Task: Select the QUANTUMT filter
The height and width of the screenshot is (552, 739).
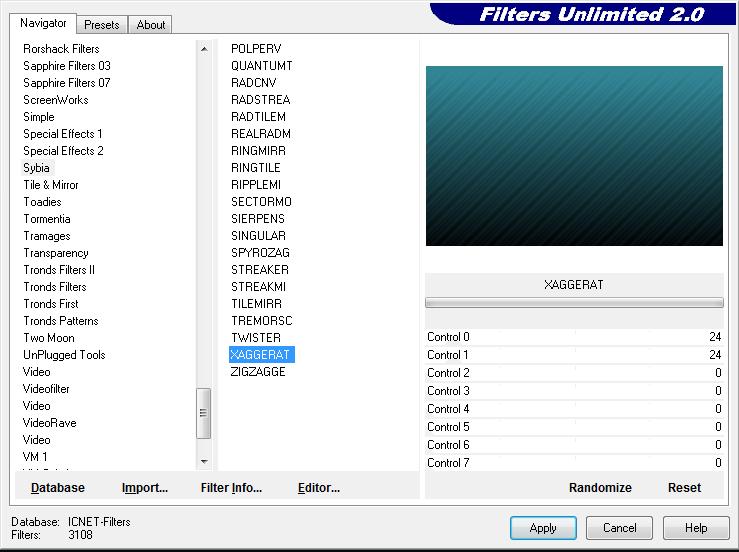Action: point(262,66)
